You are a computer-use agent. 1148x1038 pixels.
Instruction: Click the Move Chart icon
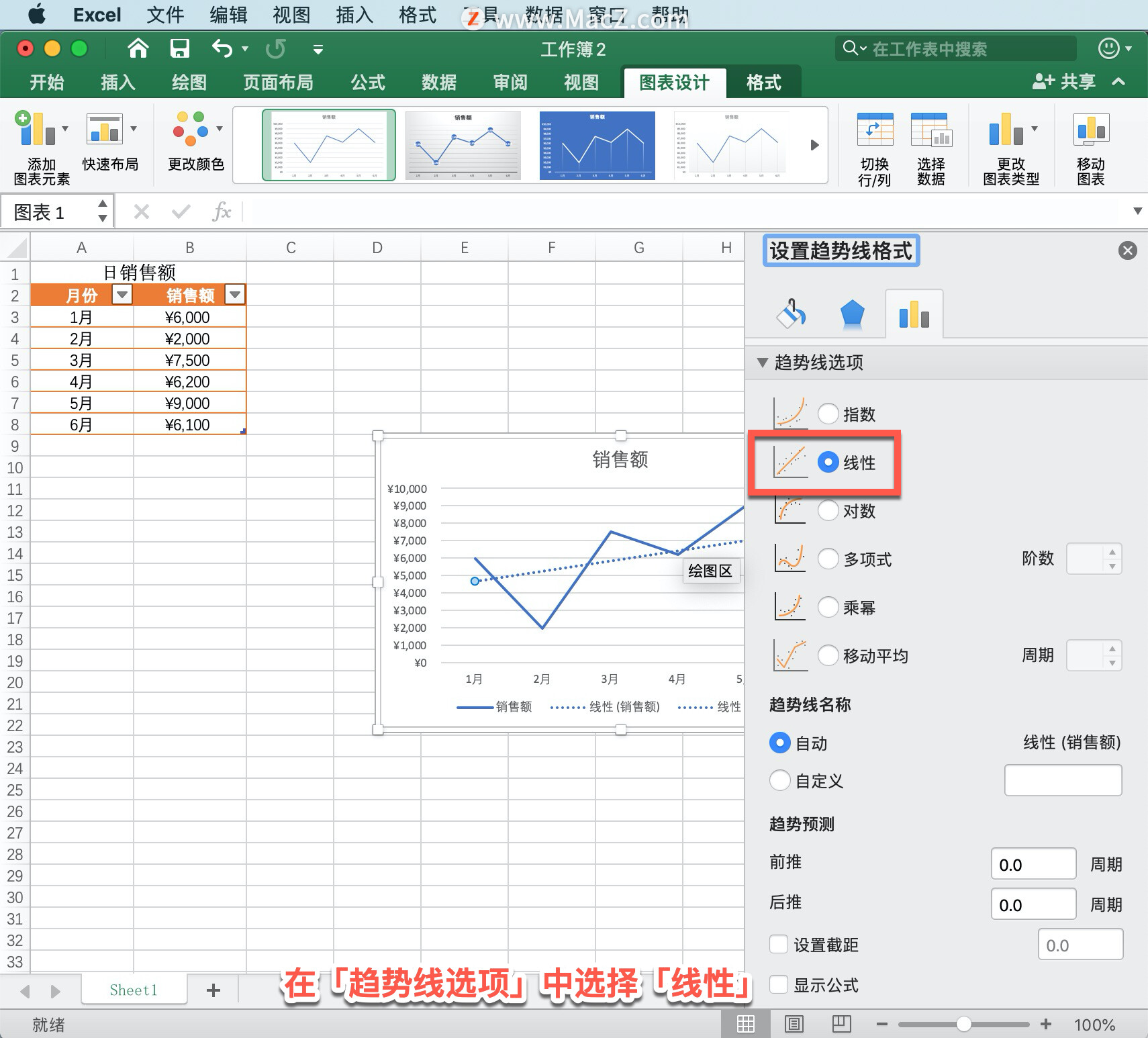tap(1091, 130)
